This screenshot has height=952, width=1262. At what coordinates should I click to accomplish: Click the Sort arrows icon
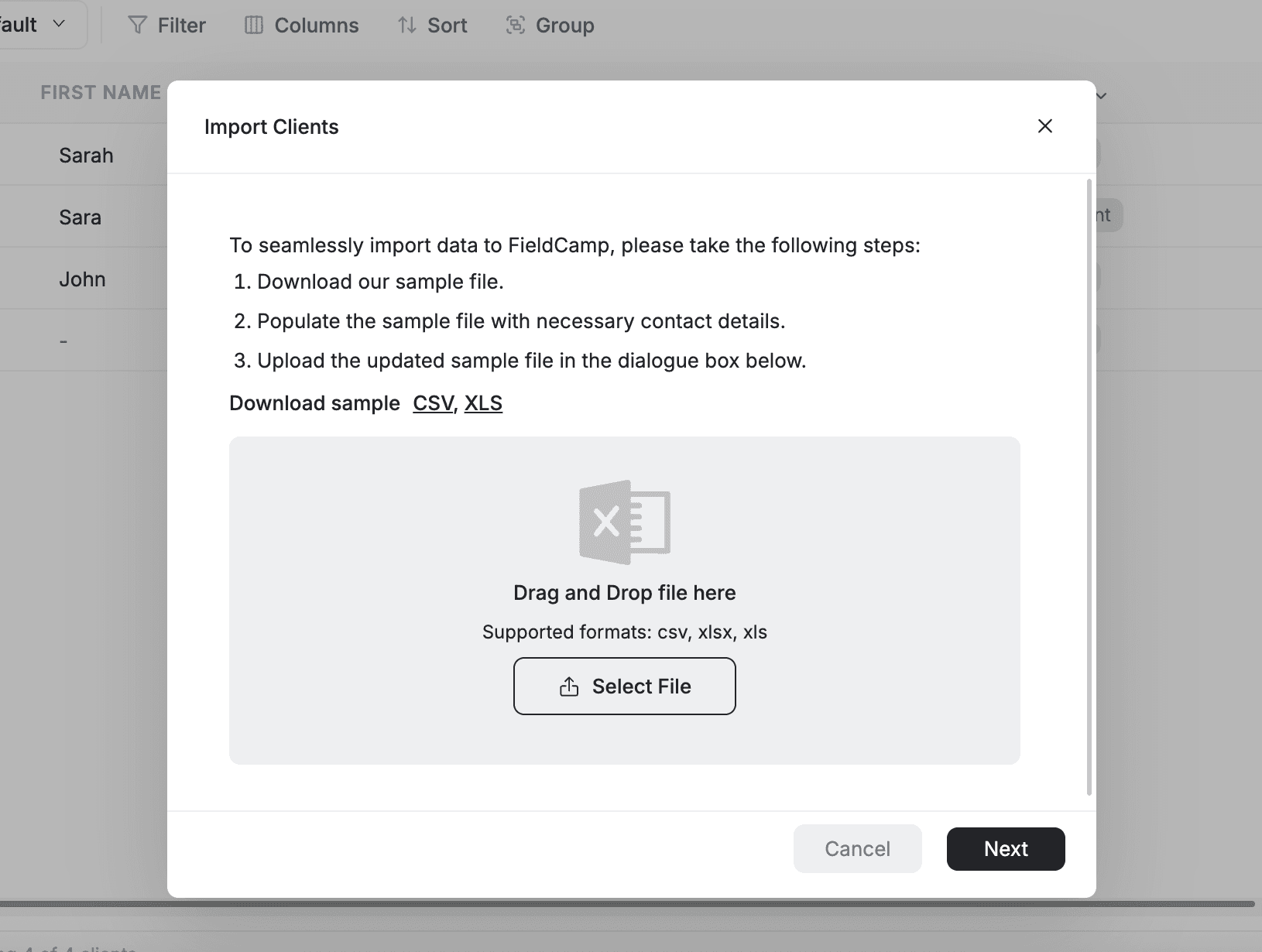[x=407, y=26]
